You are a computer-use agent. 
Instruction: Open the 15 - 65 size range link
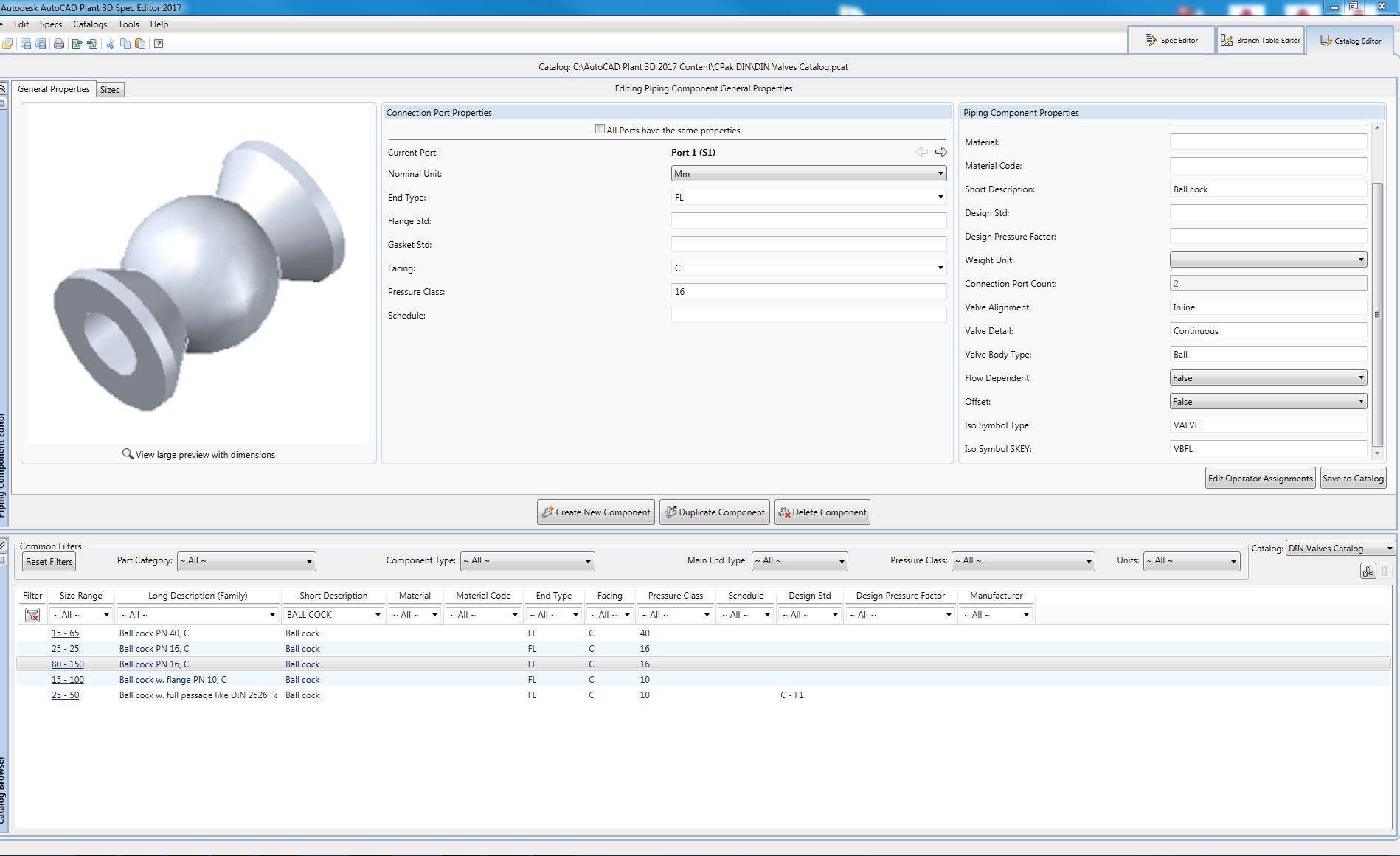coord(65,633)
